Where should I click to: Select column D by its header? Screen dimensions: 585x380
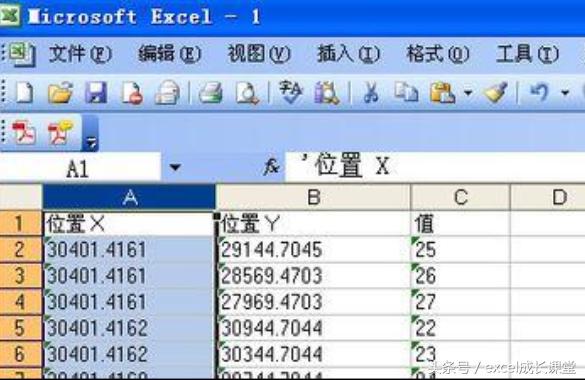tap(548, 197)
